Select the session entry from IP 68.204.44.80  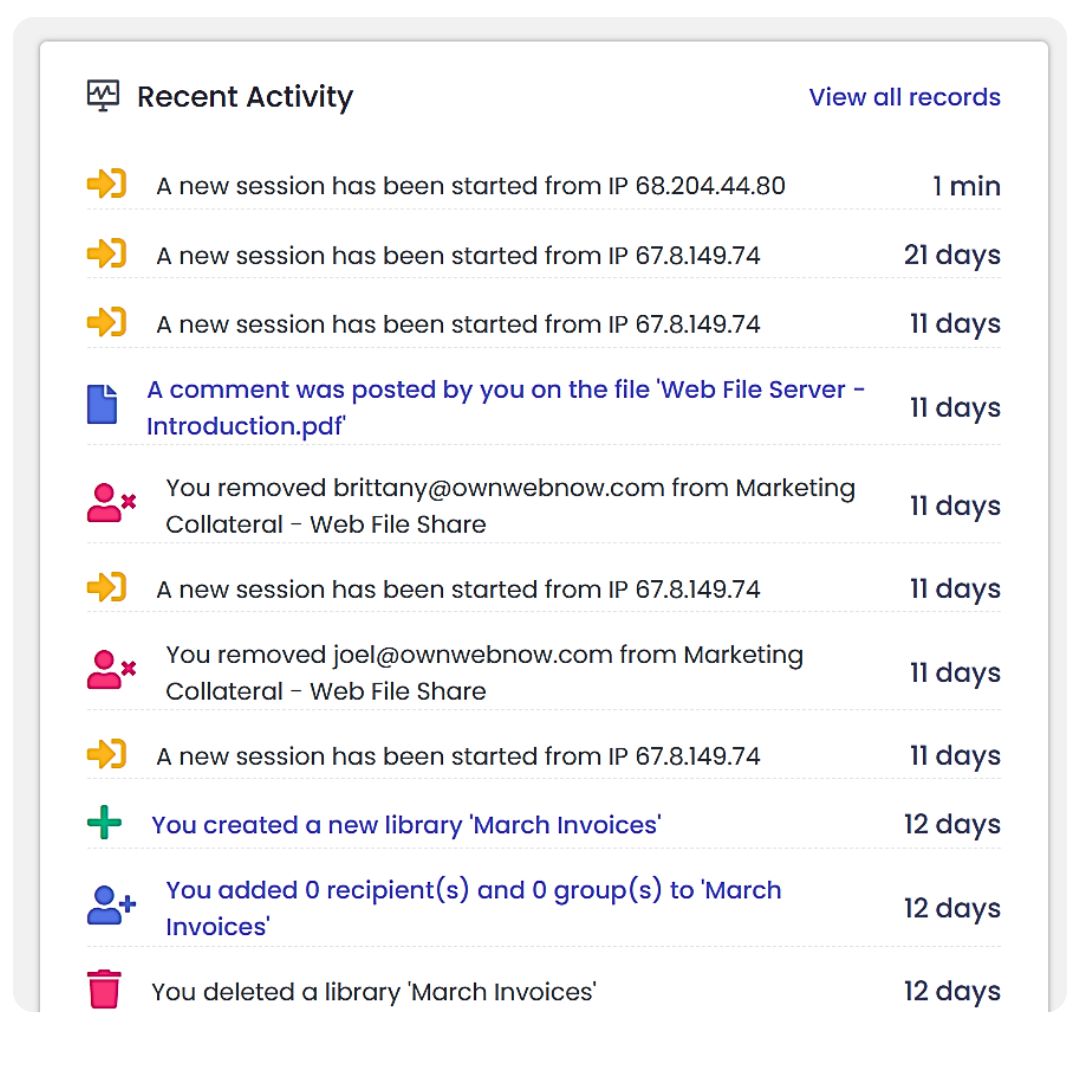(470, 186)
